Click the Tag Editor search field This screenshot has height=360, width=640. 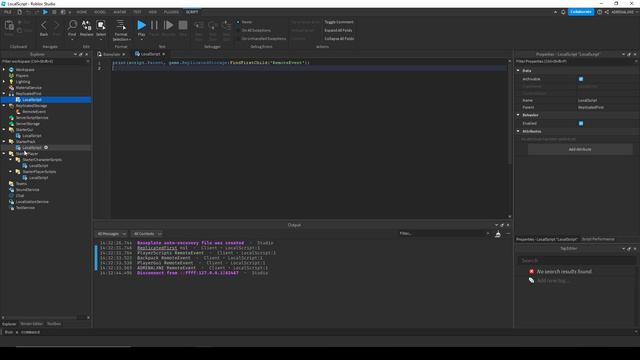[x=576, y=260]
